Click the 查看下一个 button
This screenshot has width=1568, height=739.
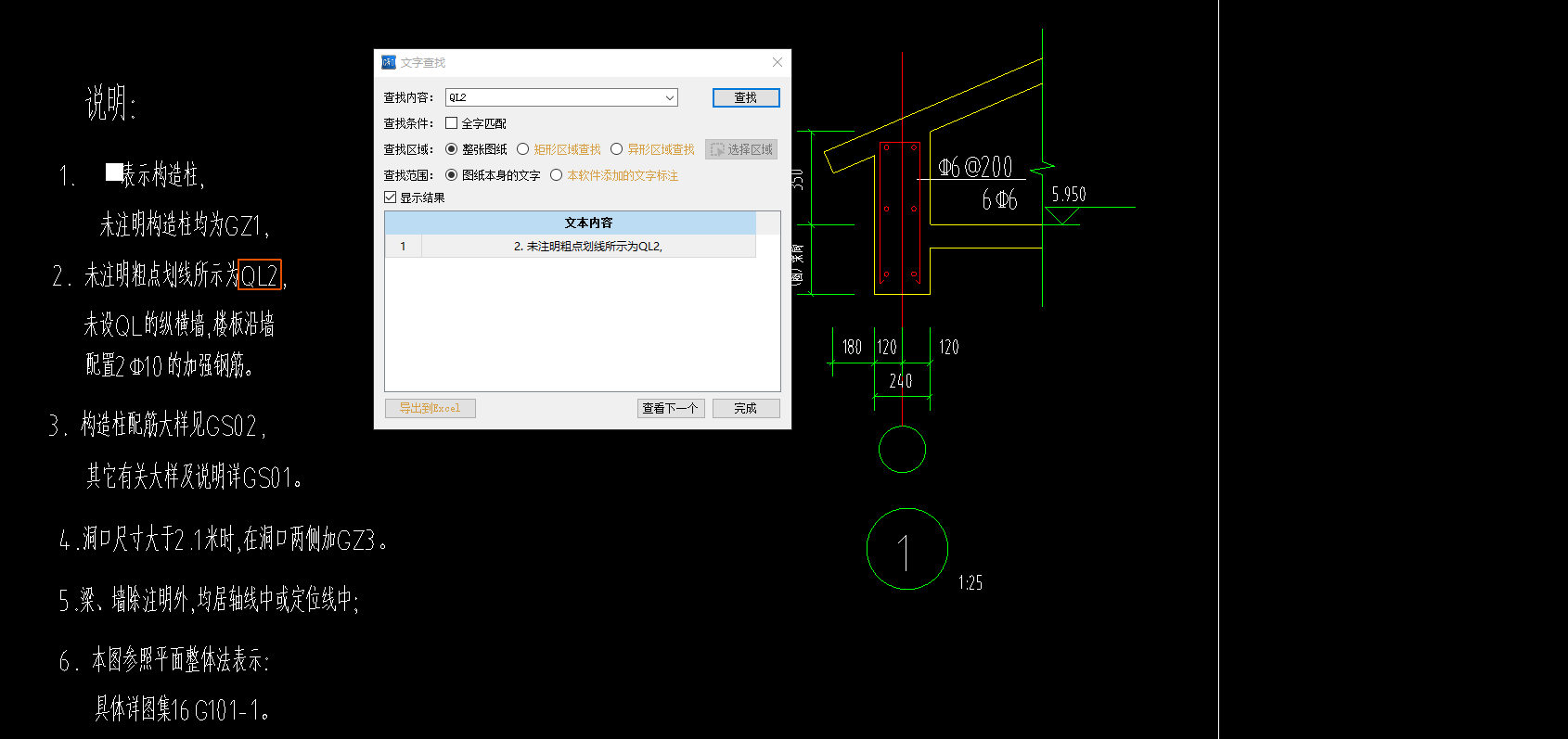tap(671, 408)
